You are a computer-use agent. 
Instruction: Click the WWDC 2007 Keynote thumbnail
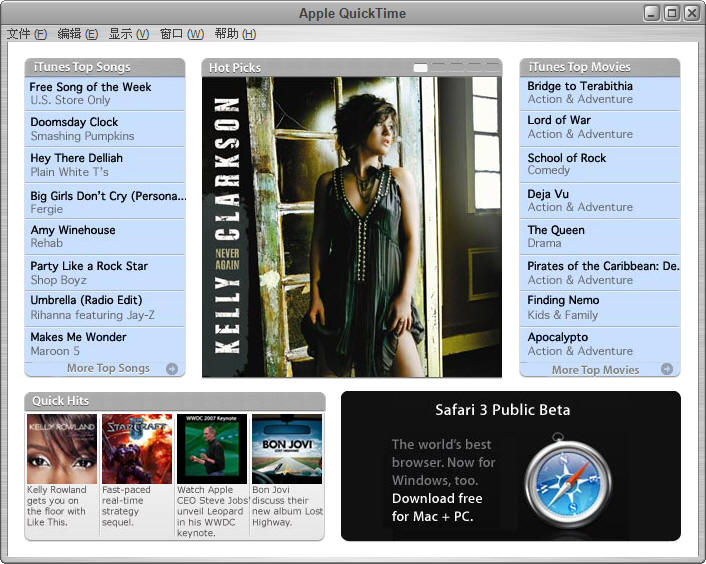coord(212,449)
